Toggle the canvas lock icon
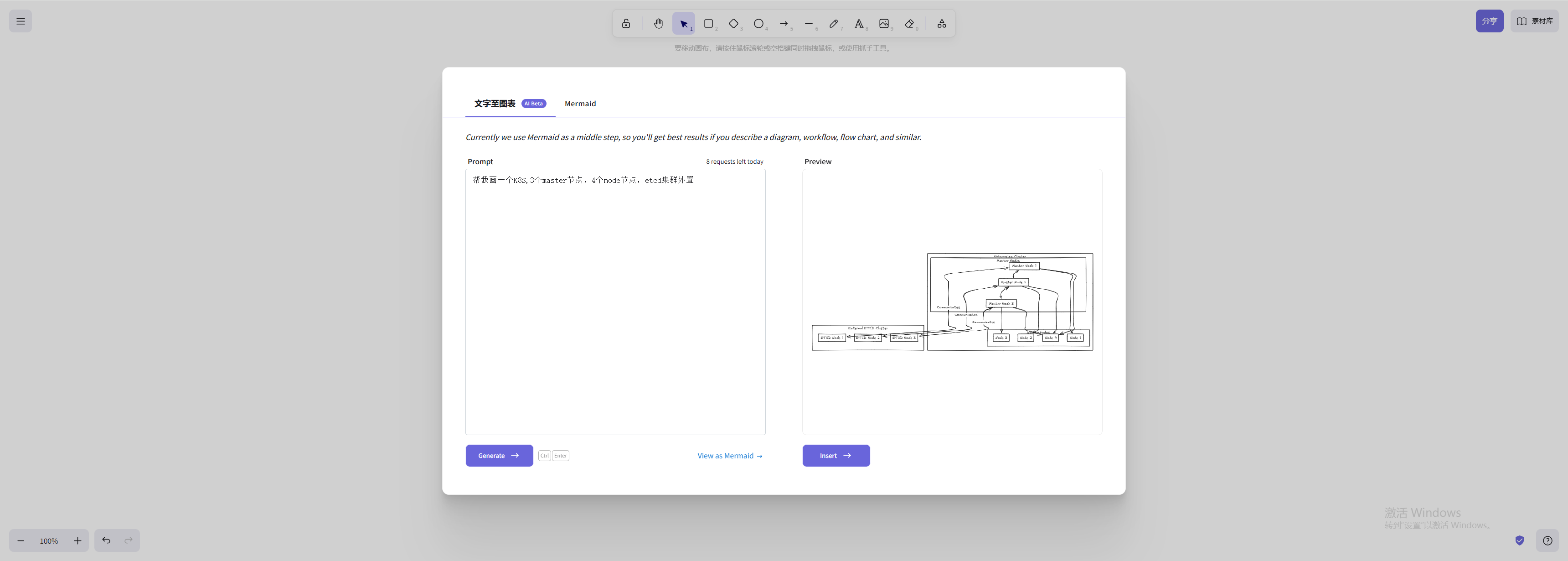 pyautogui.click(x=626, y=24)
